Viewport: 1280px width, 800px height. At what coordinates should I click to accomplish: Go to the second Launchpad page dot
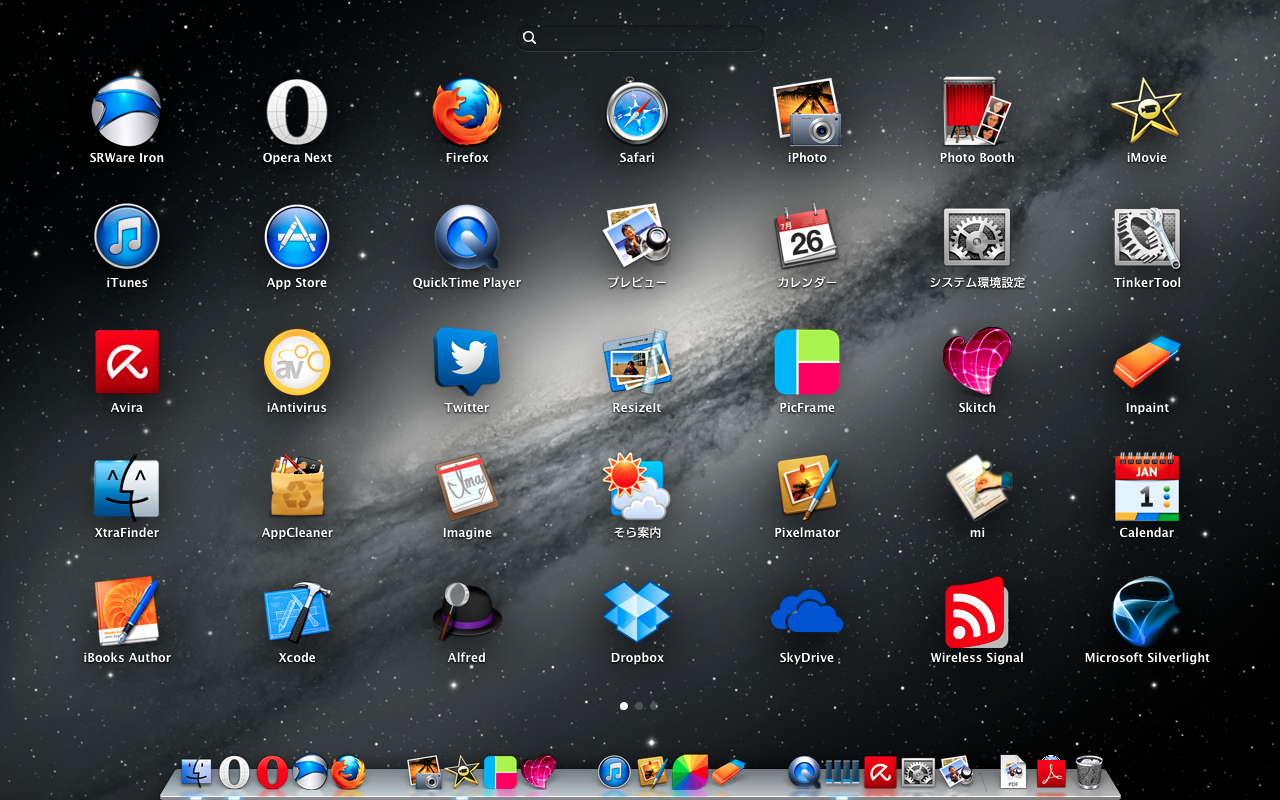click(639, 706)
